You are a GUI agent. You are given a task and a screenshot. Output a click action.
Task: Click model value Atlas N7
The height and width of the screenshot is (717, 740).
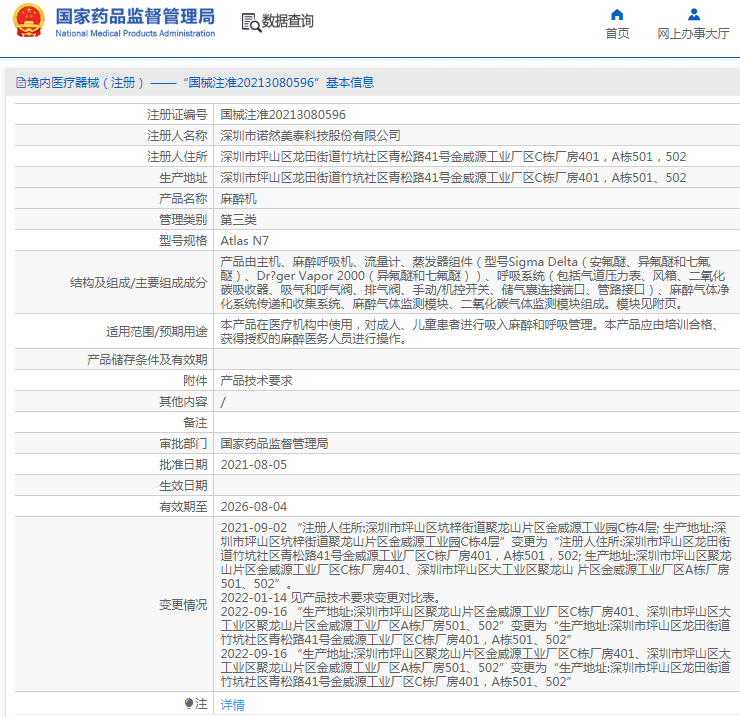[x=245, y=241]
